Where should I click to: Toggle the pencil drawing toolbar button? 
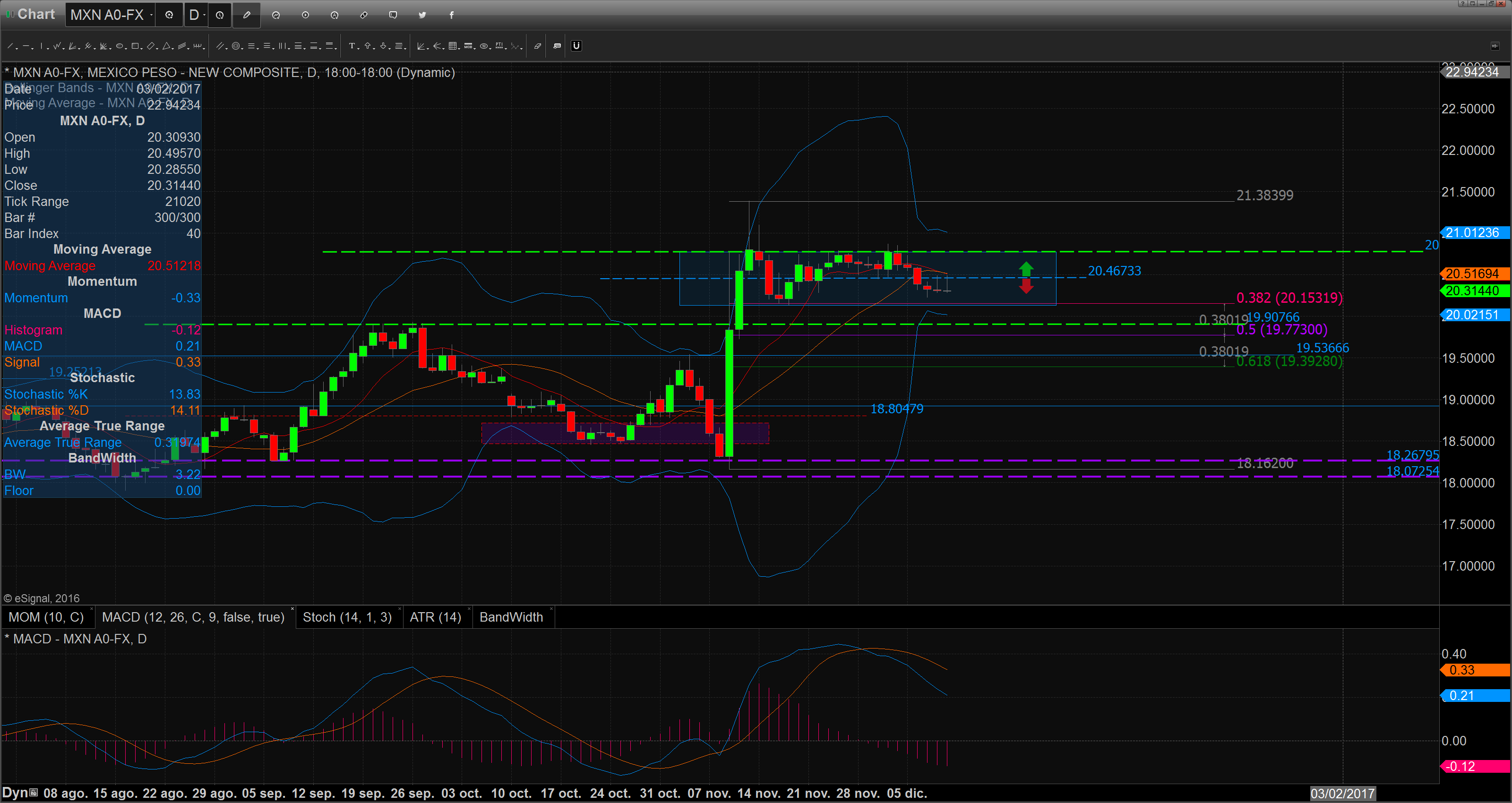[247, 15]
